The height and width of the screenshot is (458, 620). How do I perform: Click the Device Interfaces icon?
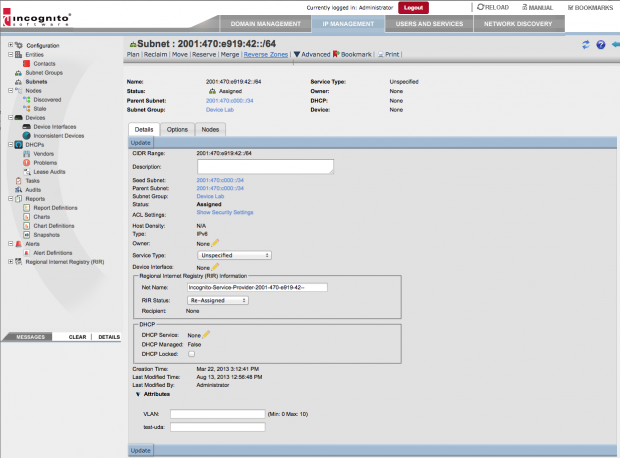(x=26, y=127)
